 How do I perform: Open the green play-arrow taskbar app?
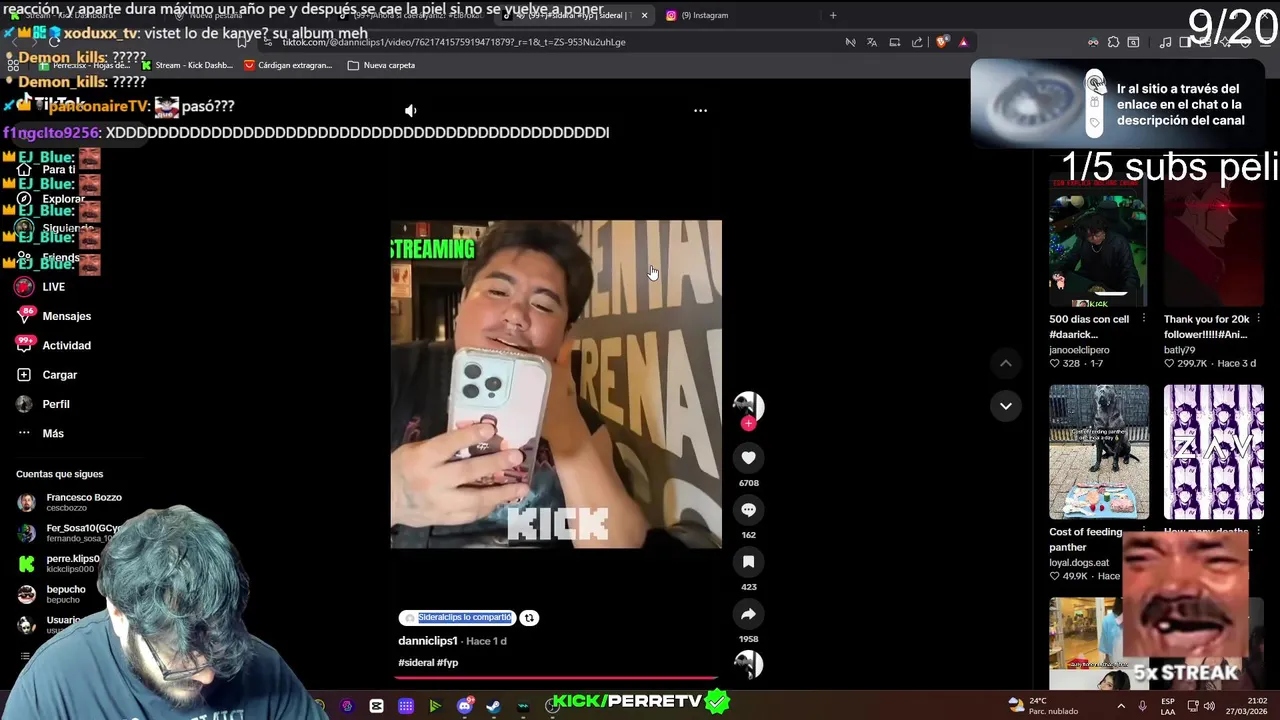[435, 706]
